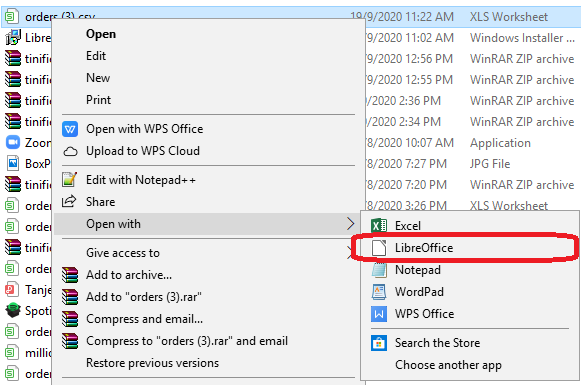
Task: Click the 2:36 PM date cell
Action: tap(404, 101)
